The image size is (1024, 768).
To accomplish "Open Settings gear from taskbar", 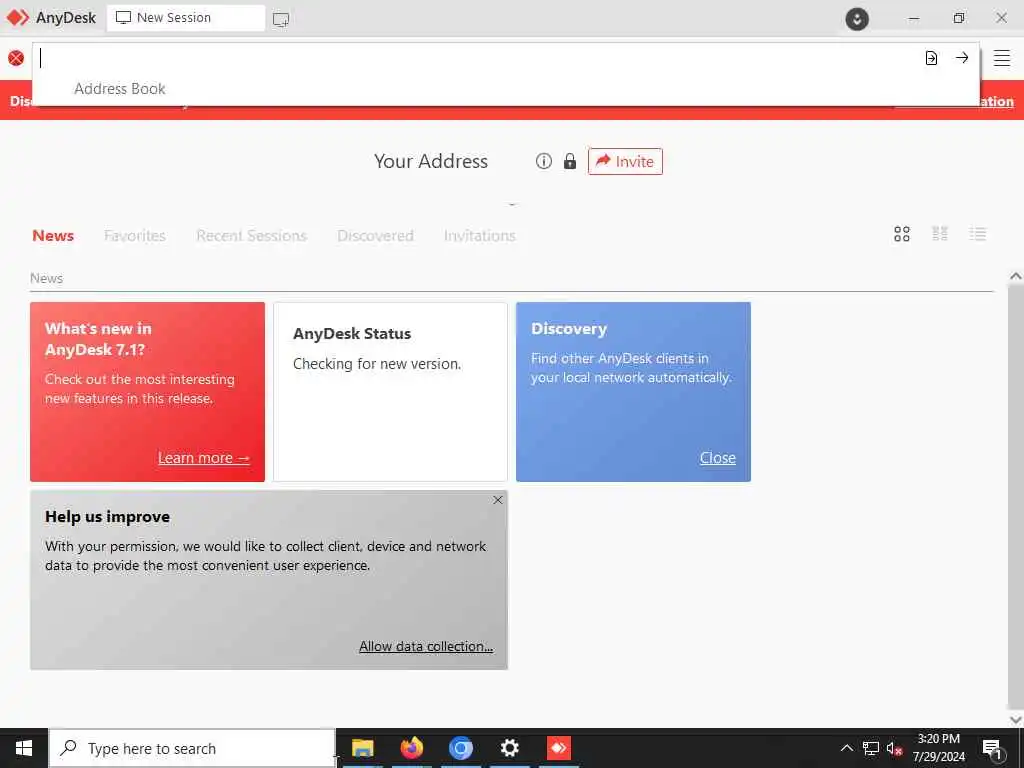I will pos(509,748).
